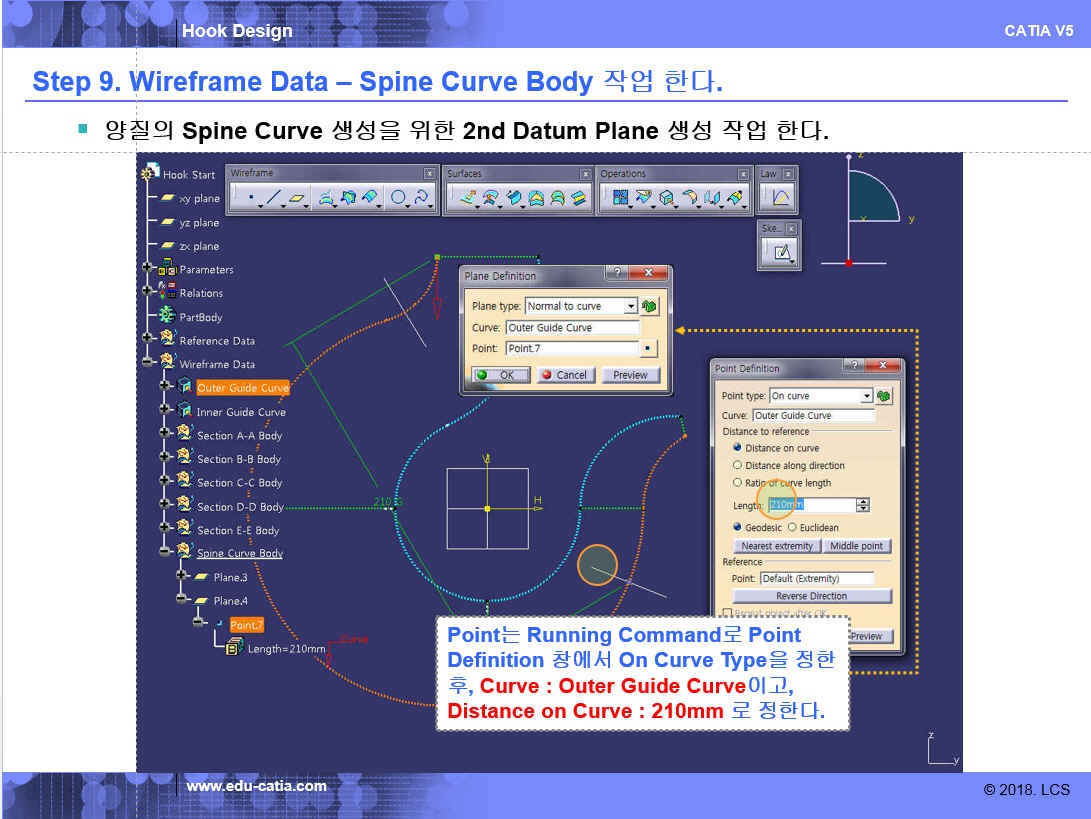This screenshot has height=819, width=1091.
Task: Click OK in Plane Definition dialog
Action: [x=500, y=375]
